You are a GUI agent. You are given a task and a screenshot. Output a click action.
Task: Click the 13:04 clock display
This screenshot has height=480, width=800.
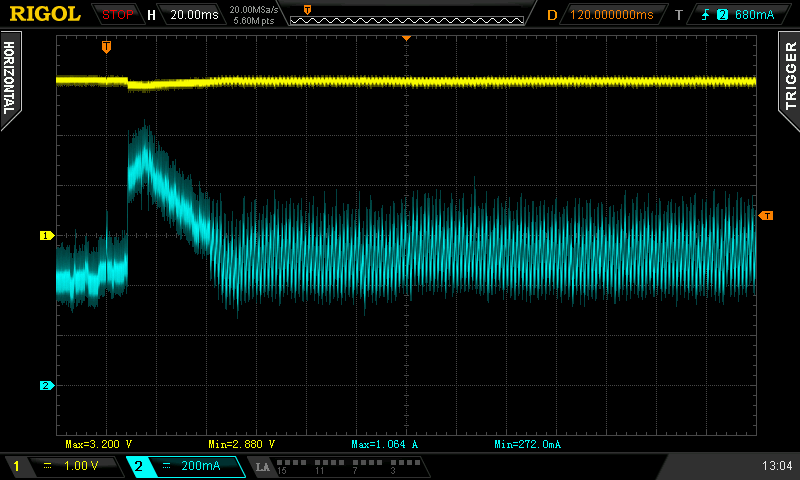tap(777, 466)
